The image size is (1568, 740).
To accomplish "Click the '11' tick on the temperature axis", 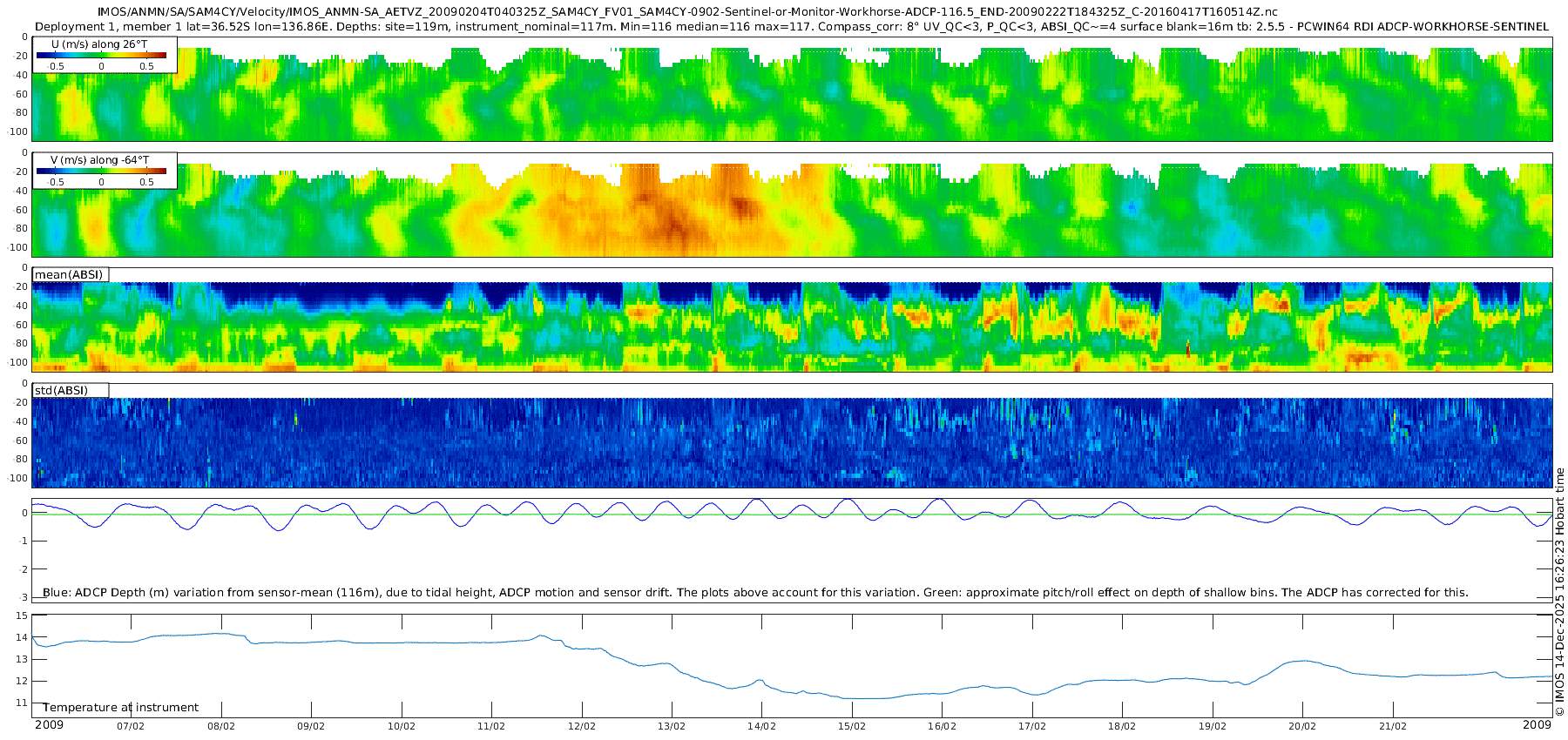I will tap(23, 703).
